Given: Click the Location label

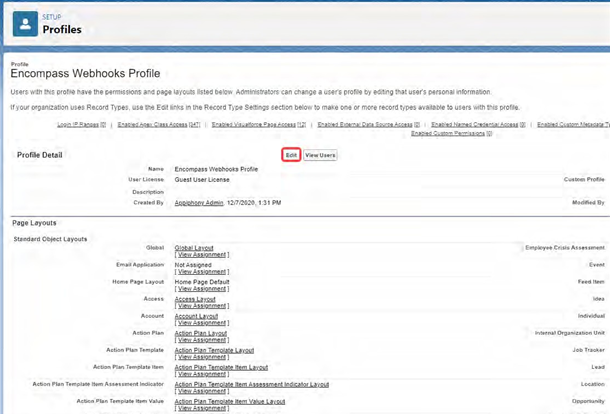Looking at the screenshot, I should point(593,384).
